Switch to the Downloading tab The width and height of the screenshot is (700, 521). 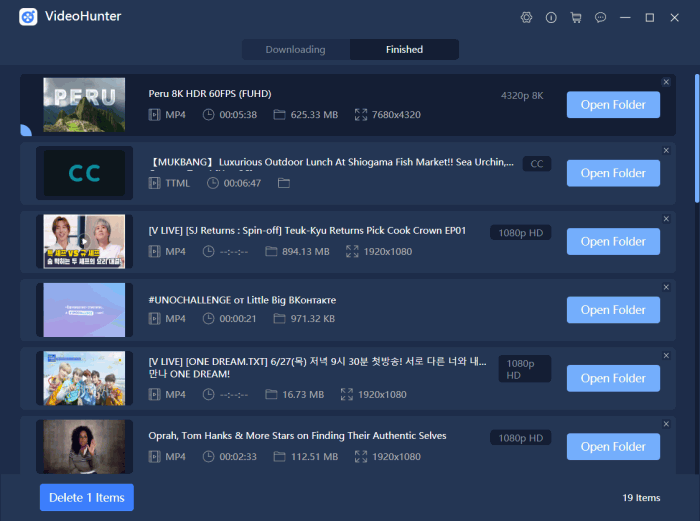tap(296, 50)
